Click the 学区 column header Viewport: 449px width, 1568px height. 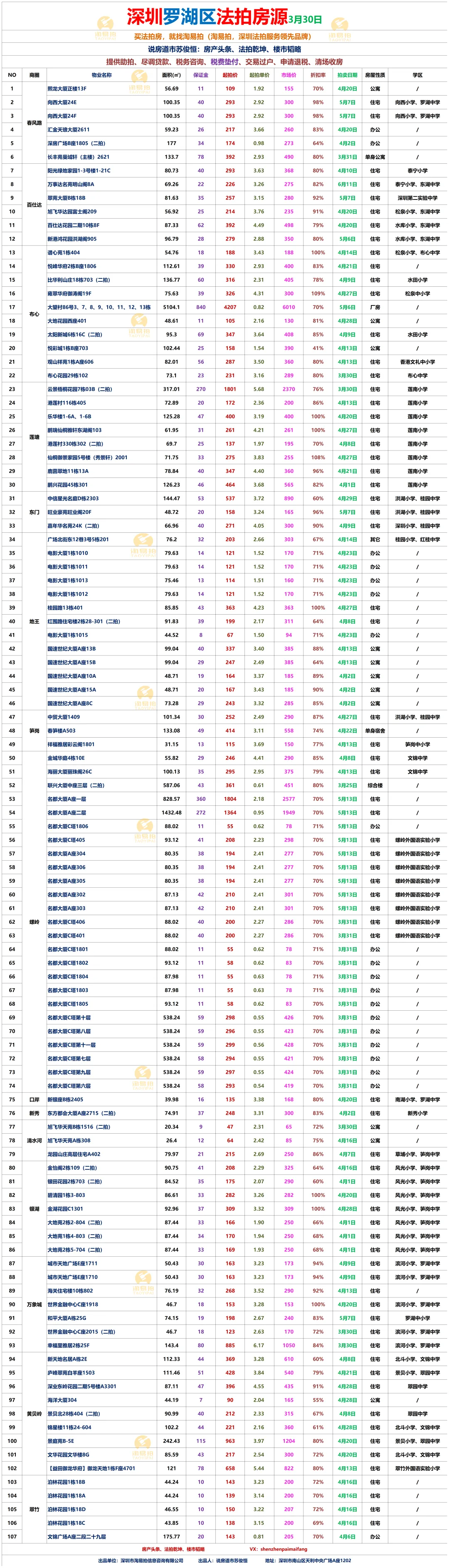pyautogui.click(x=417, y=75)
